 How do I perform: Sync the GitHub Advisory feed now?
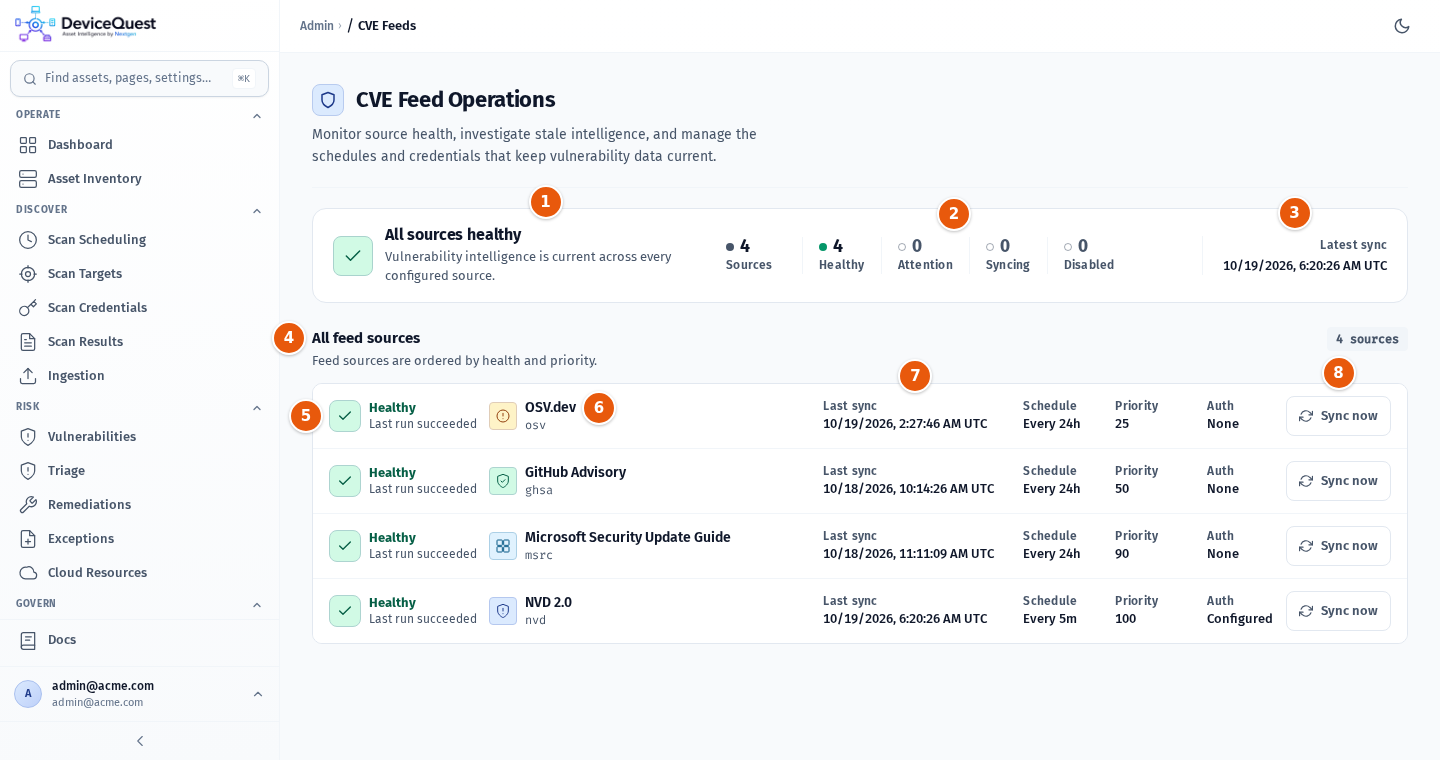coord(1338,481)
